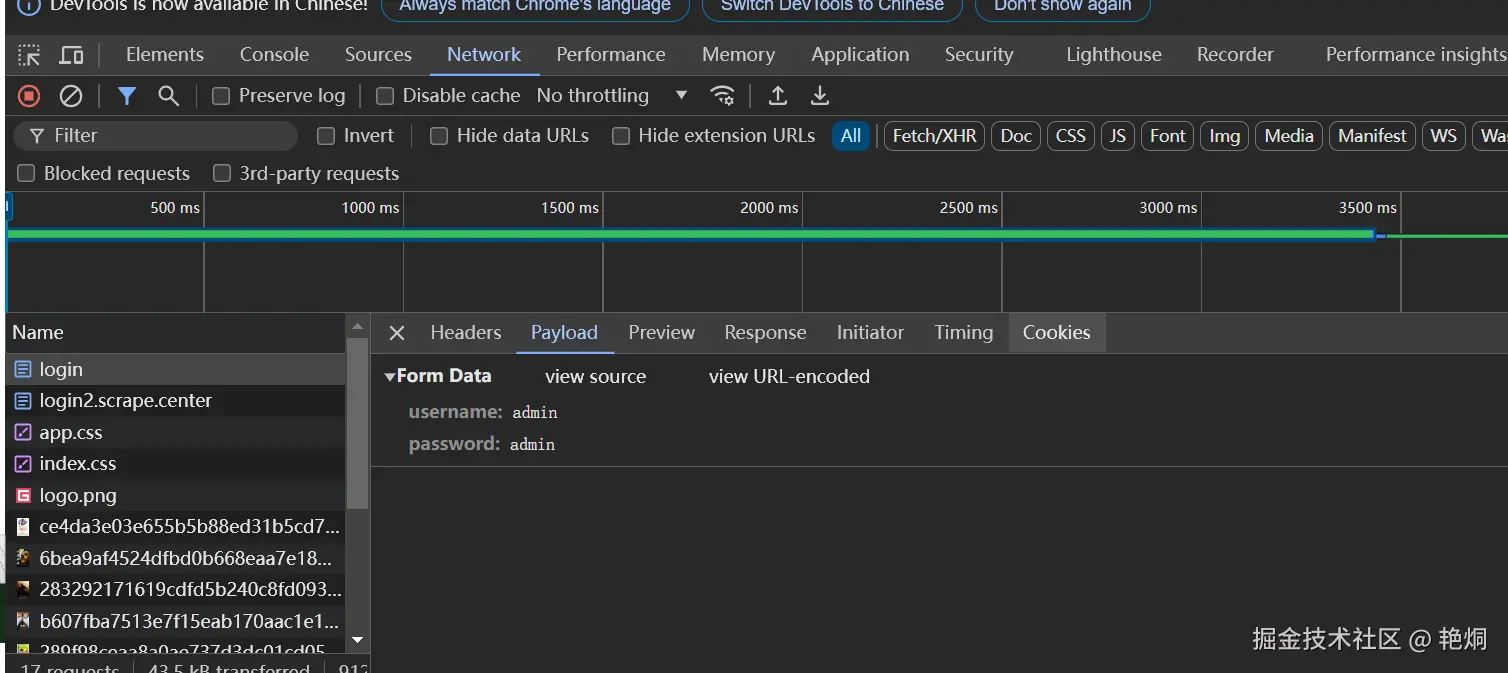Open the Application panel
The image size is (1508, 673).
[x=860, y=55]
